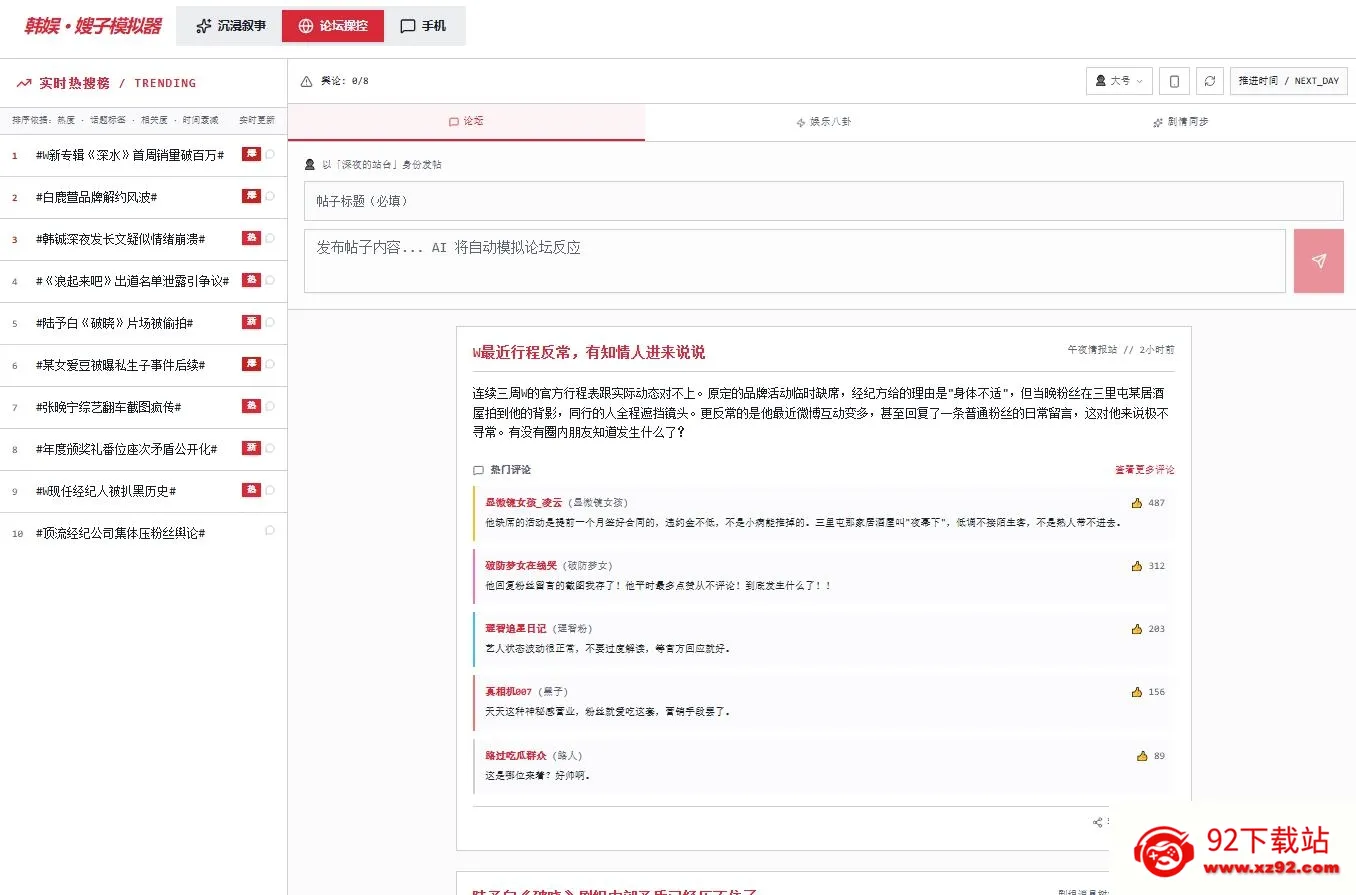Screen dimensions: 1356x895
Task: Click the 新 badge on #陆予白《破晓》 row
Action: tap(251, 322)
